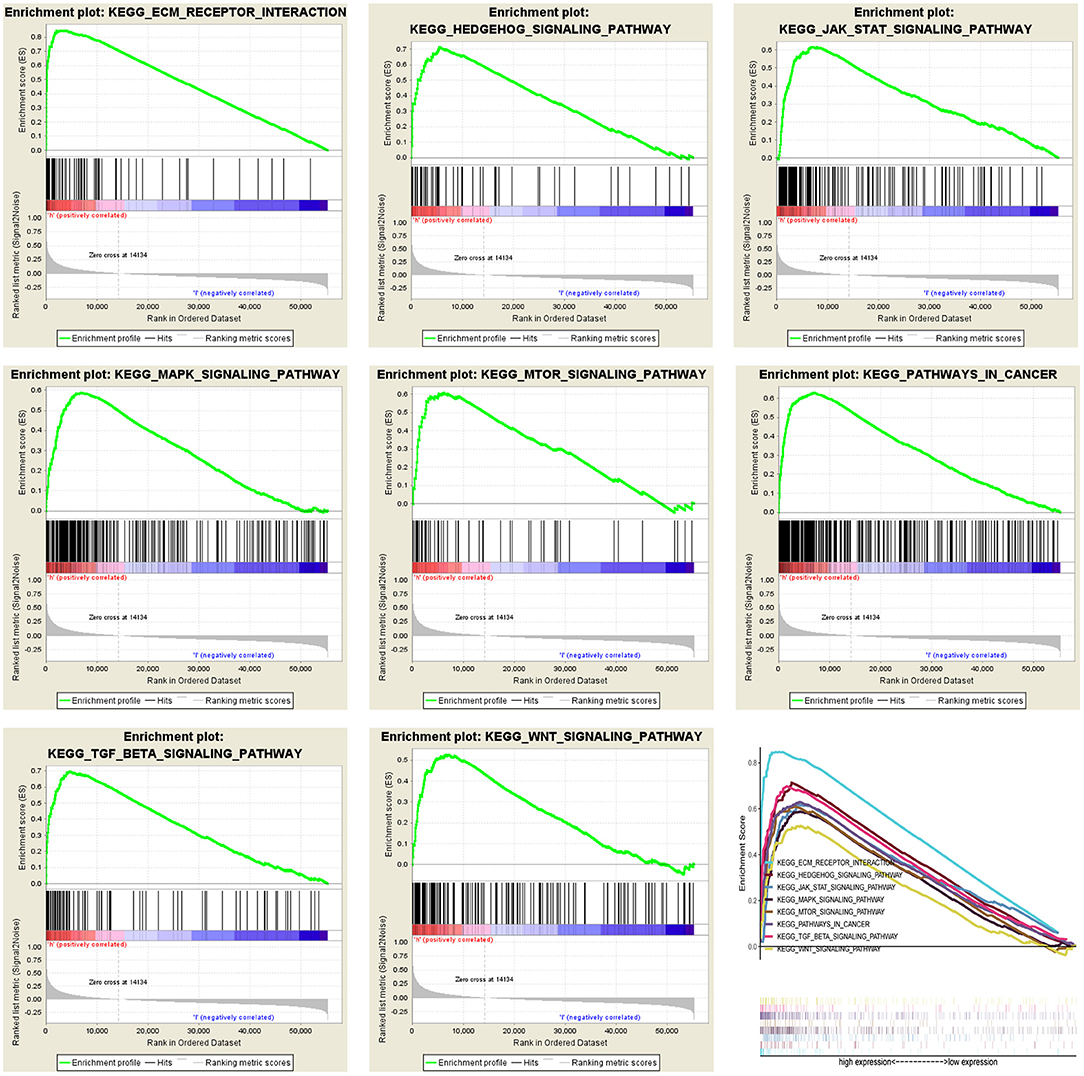This screenshot has height=1076, width=1084.
Task: Click KEGG_MAPK_SIGNALING_PATHWAY in the combined plot legend
Action: [x=830, y=900]
